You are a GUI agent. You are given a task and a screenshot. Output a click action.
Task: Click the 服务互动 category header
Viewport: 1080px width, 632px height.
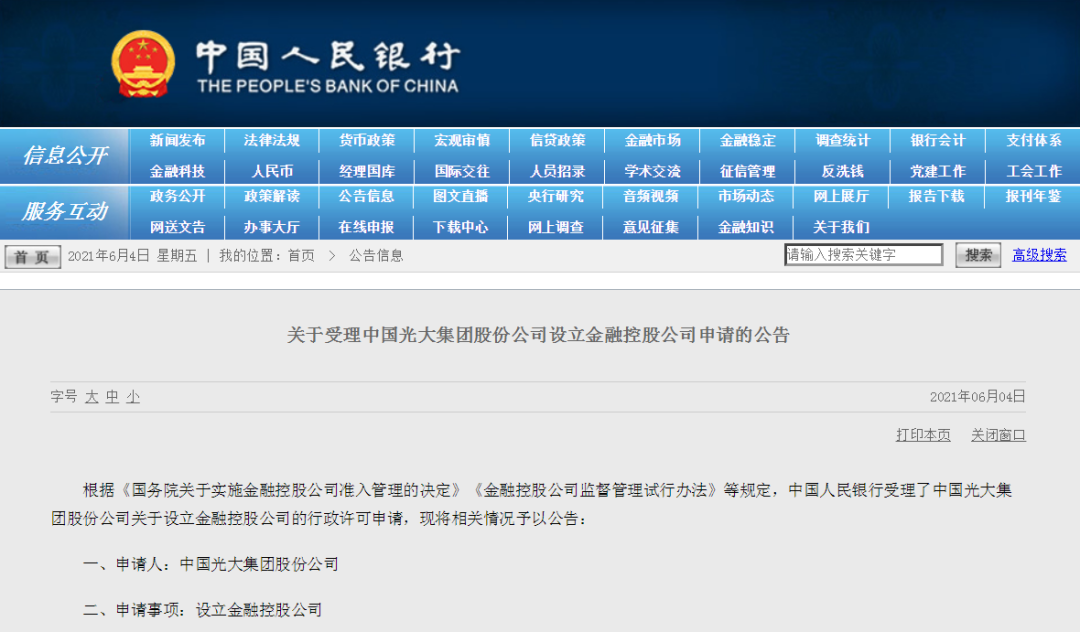65,211
